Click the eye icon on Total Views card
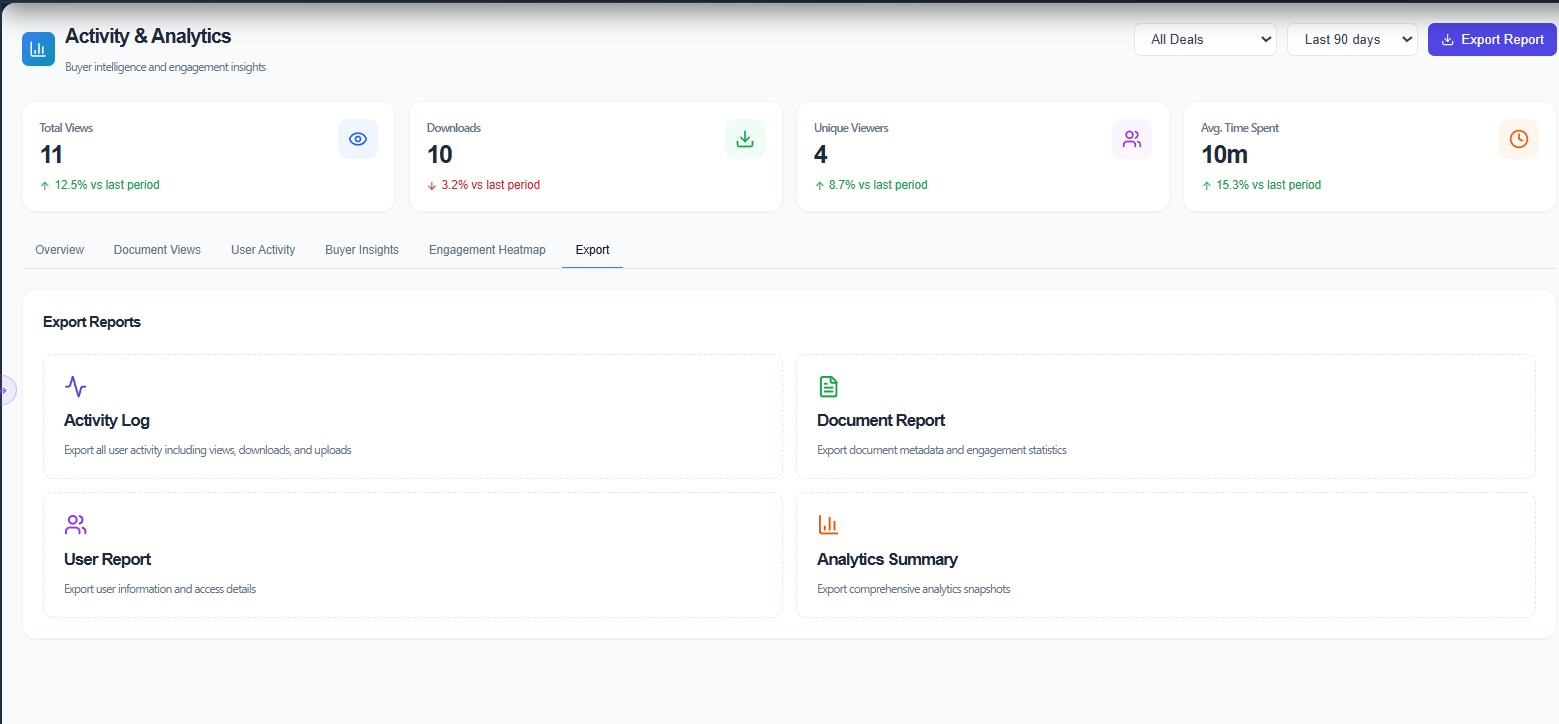Screen dimensions: 1559x724 click(x=358, y=139)
